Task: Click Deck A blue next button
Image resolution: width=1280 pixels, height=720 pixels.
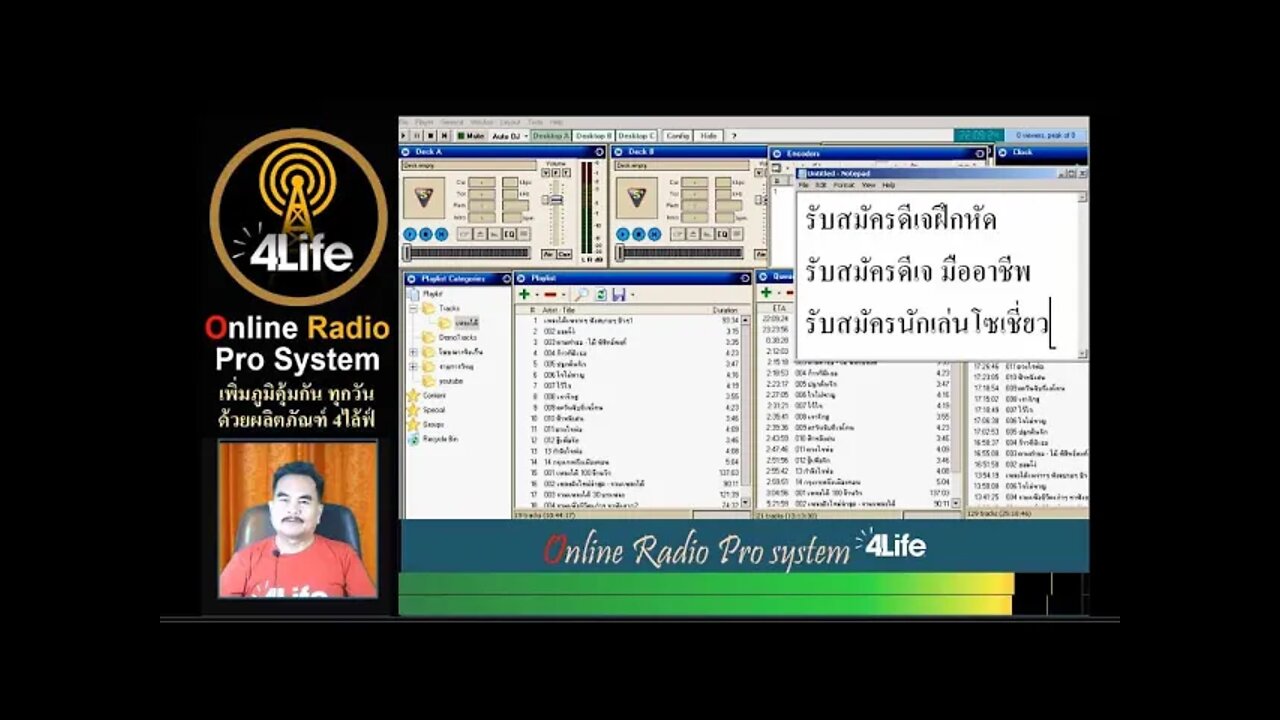Action: pos(442,234)
